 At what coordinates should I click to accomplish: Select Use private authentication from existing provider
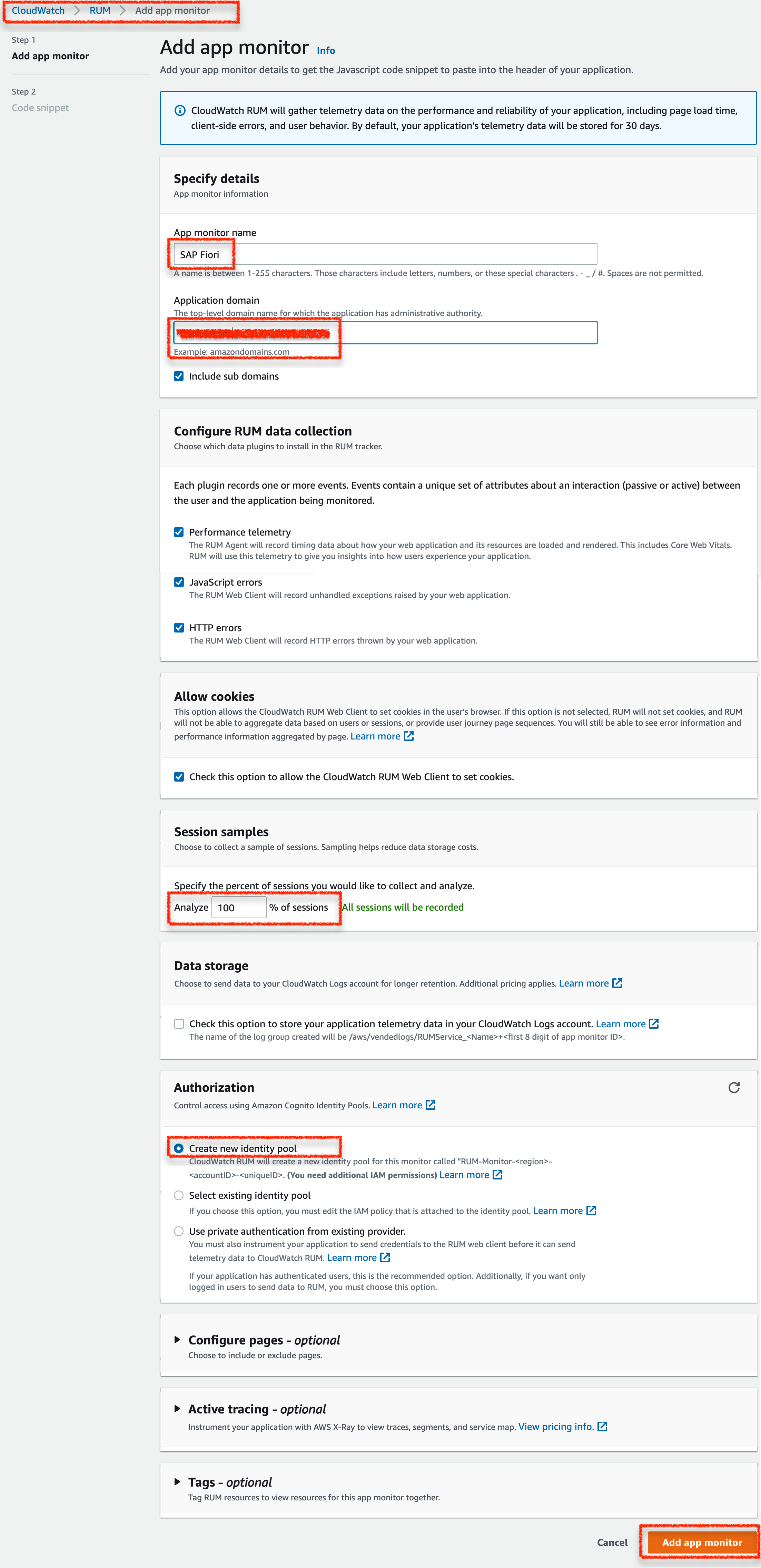click(179, 1231)
